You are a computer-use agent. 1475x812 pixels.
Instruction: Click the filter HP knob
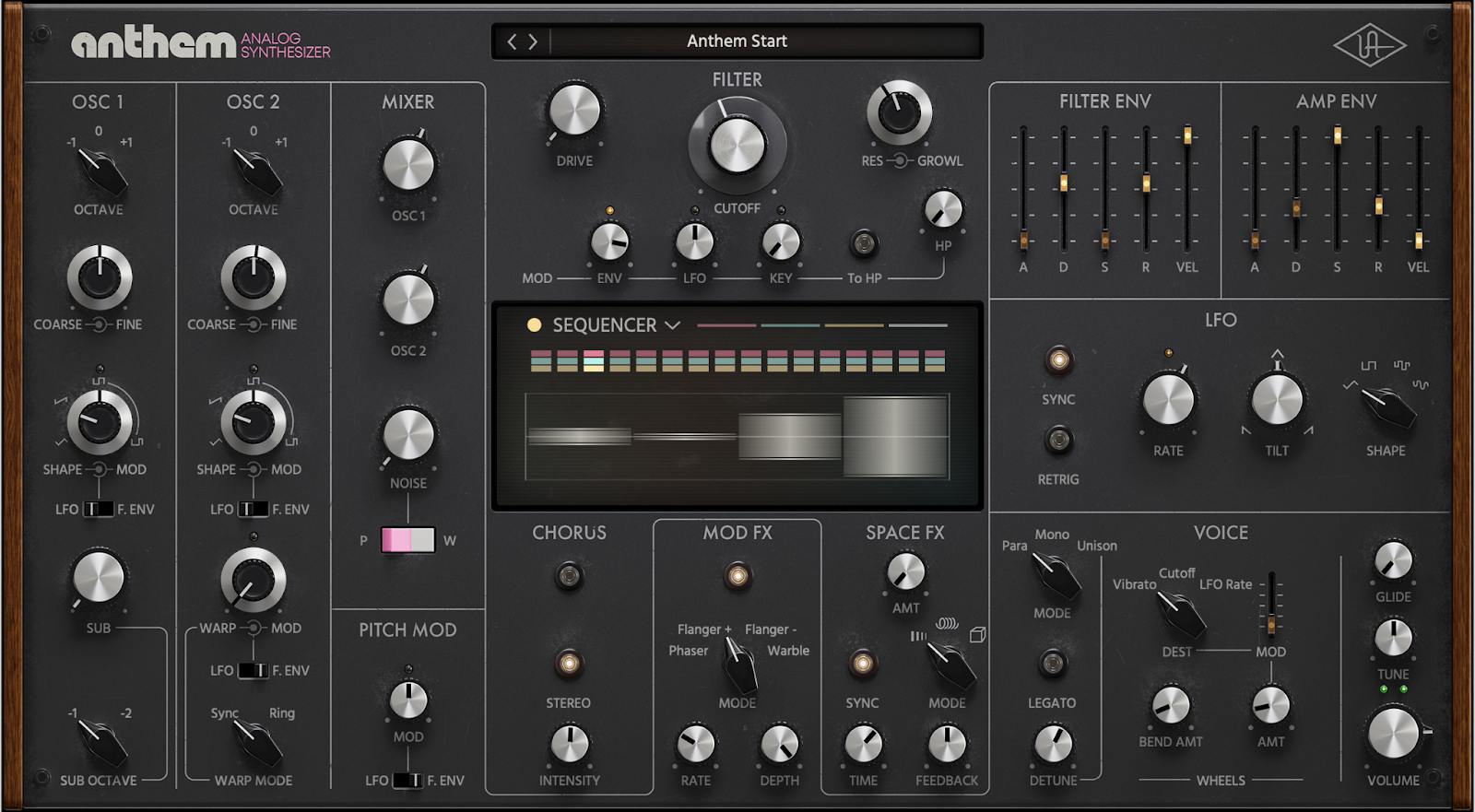click(x=943, y=209)
